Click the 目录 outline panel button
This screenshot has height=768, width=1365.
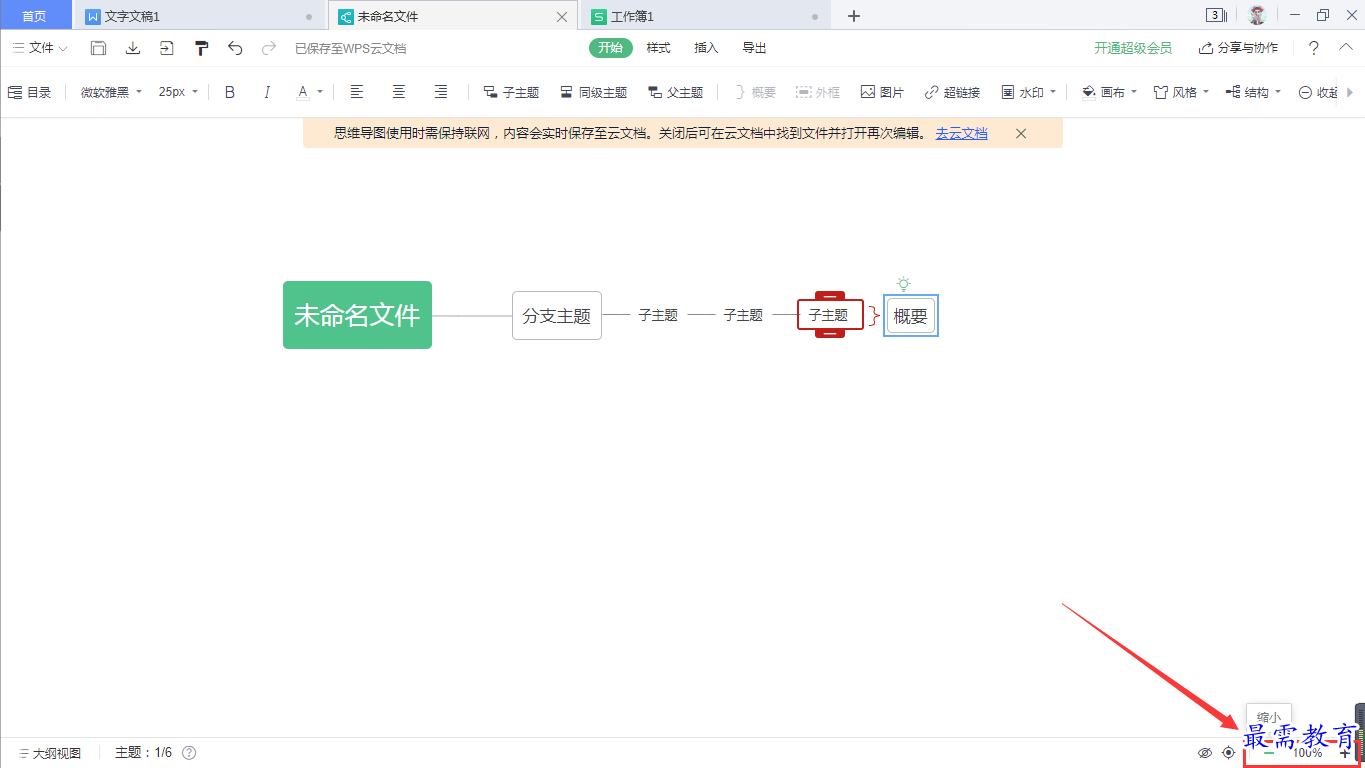(x=30, y=92)
